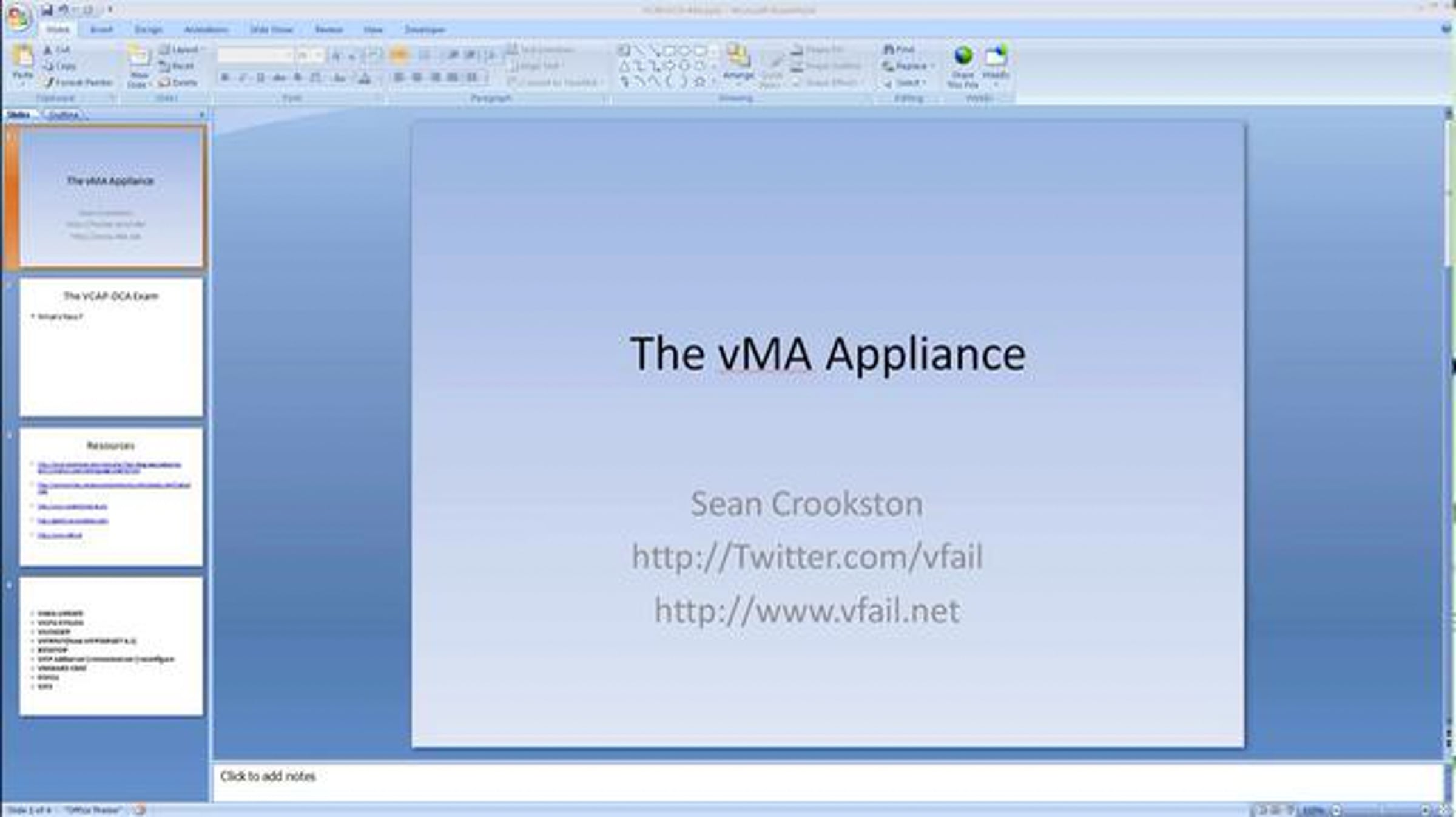Open the Layout dropdown
Image resolution: width=1456 pixels, height=817 pixels.
[181, 50]
